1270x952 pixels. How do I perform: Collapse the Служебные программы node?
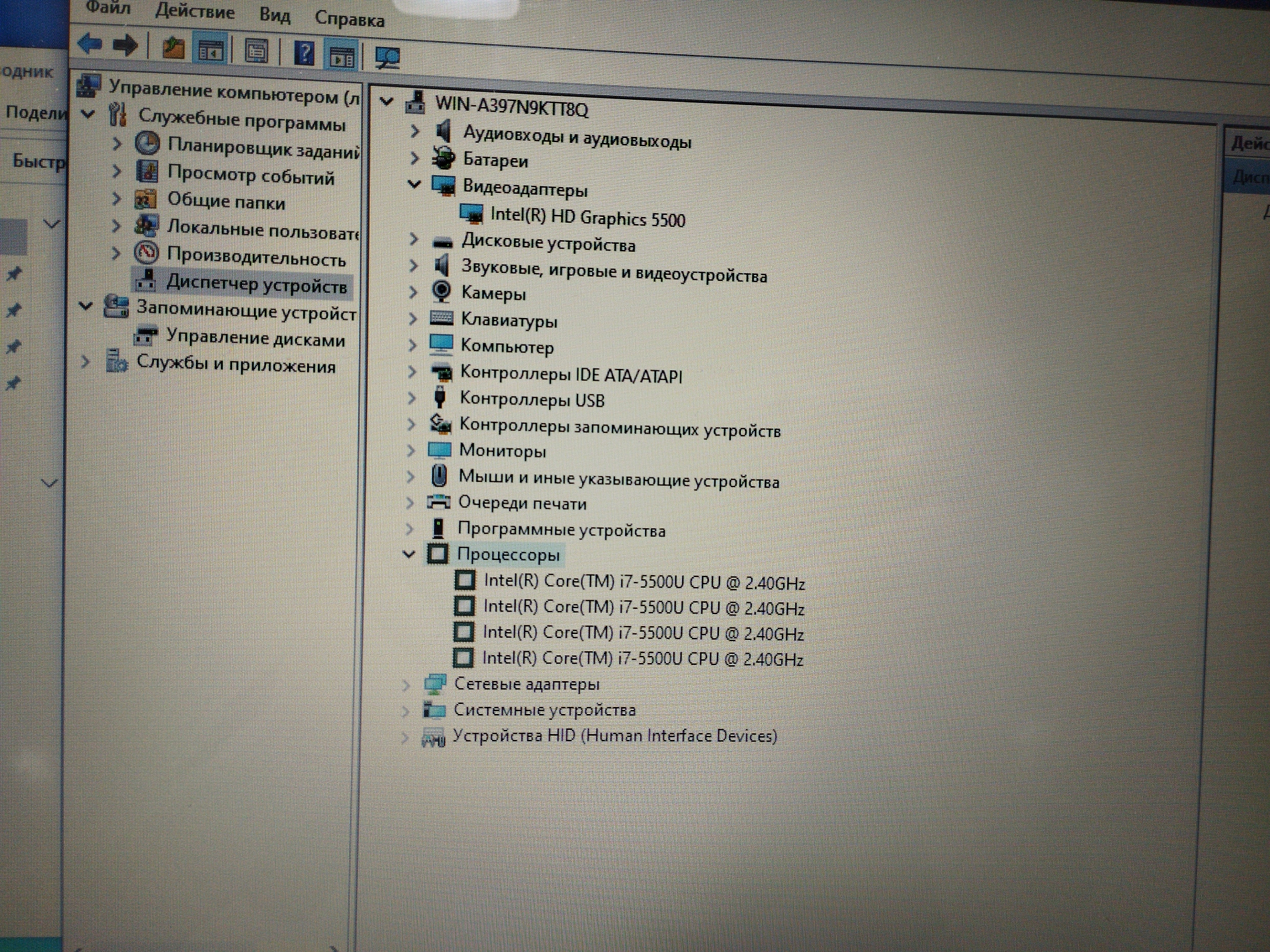(87, 114)
